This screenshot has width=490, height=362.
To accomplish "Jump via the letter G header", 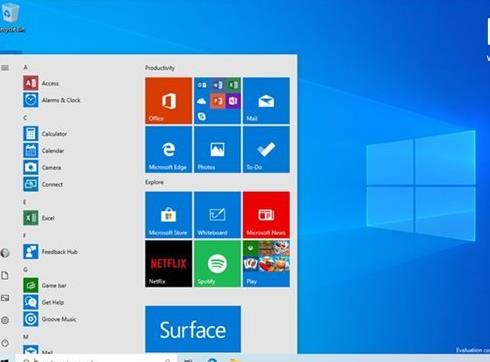I will [25, 269].
